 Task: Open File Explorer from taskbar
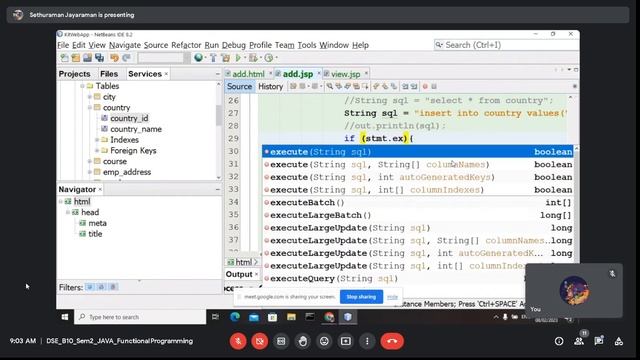[291, 317]
